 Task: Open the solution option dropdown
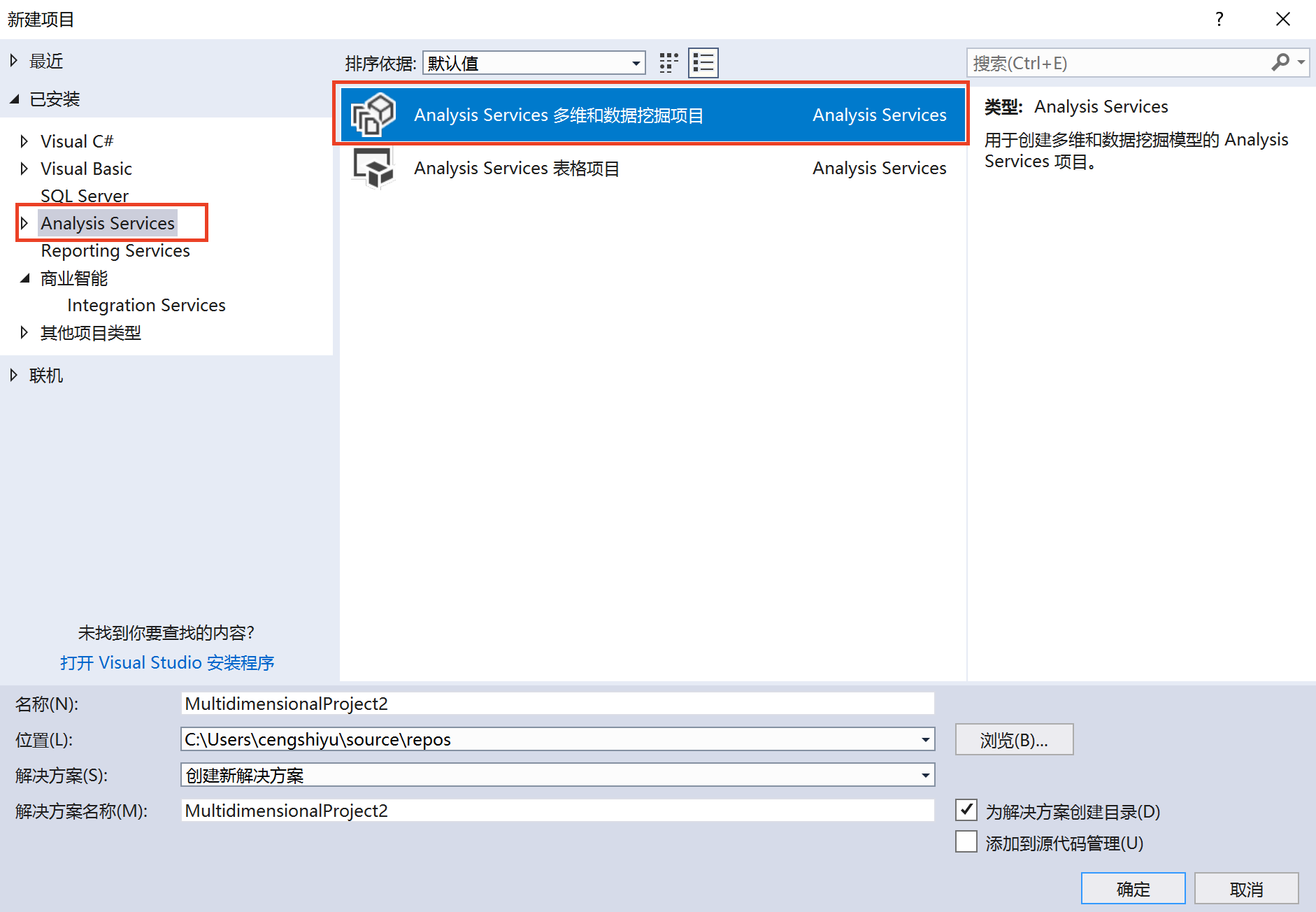[x=925, y=775]
